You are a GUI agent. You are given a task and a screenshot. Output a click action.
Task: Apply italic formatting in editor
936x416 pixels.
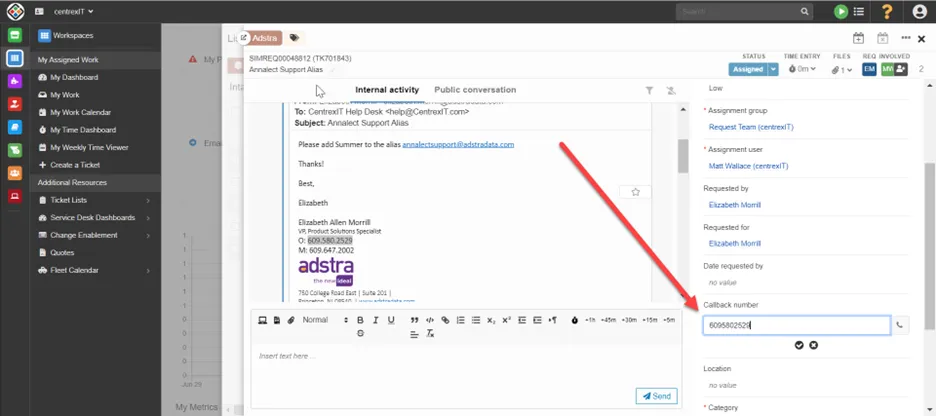[375, 321]
